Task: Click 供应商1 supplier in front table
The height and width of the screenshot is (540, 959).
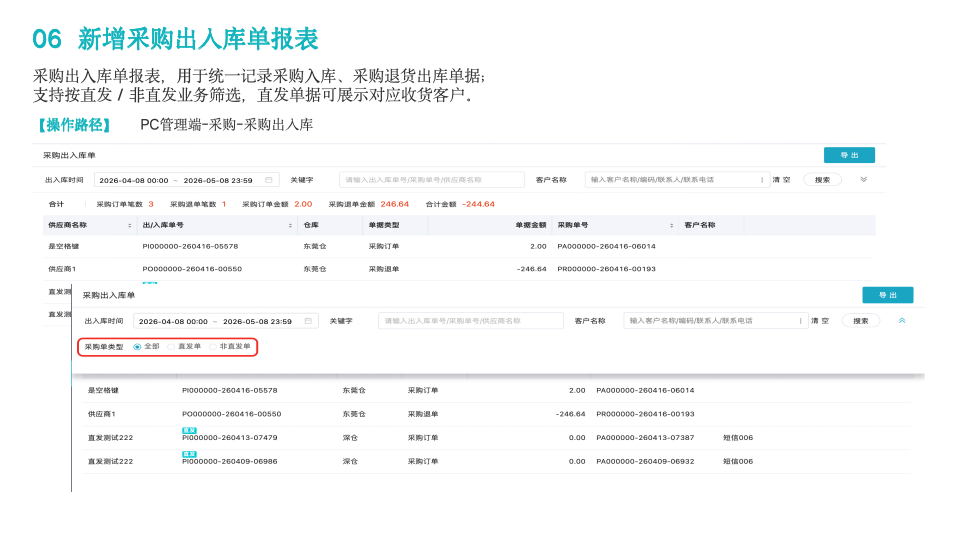Action: point(102,414)
